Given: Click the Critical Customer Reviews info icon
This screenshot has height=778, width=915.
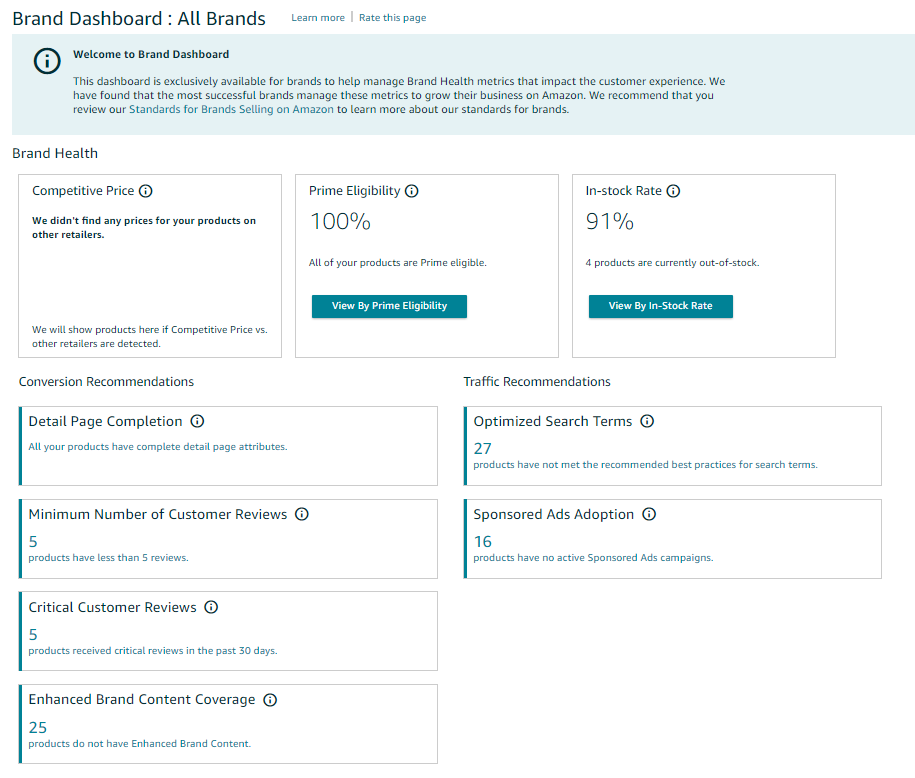Looking at the screenshot, I should pos(211,607).
